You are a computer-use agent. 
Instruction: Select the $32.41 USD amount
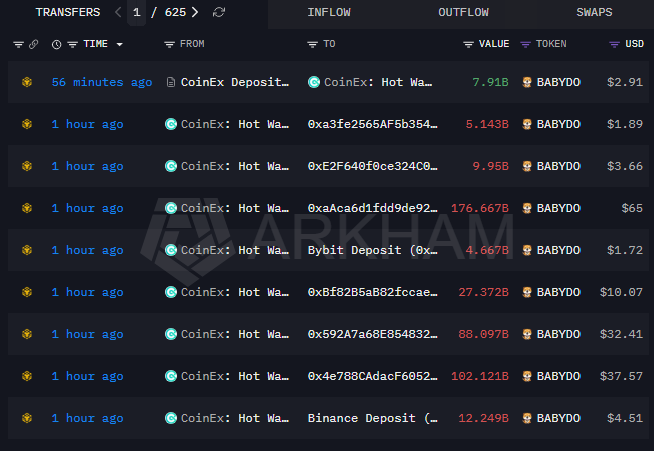(621, 334)
